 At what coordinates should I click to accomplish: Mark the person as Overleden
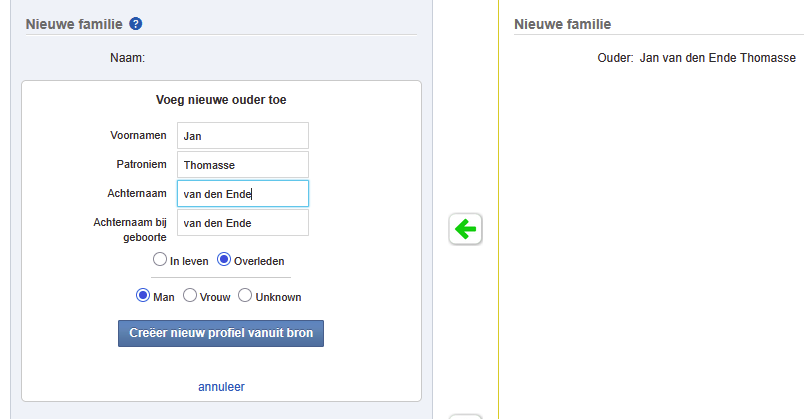click(x=224, y=260)
